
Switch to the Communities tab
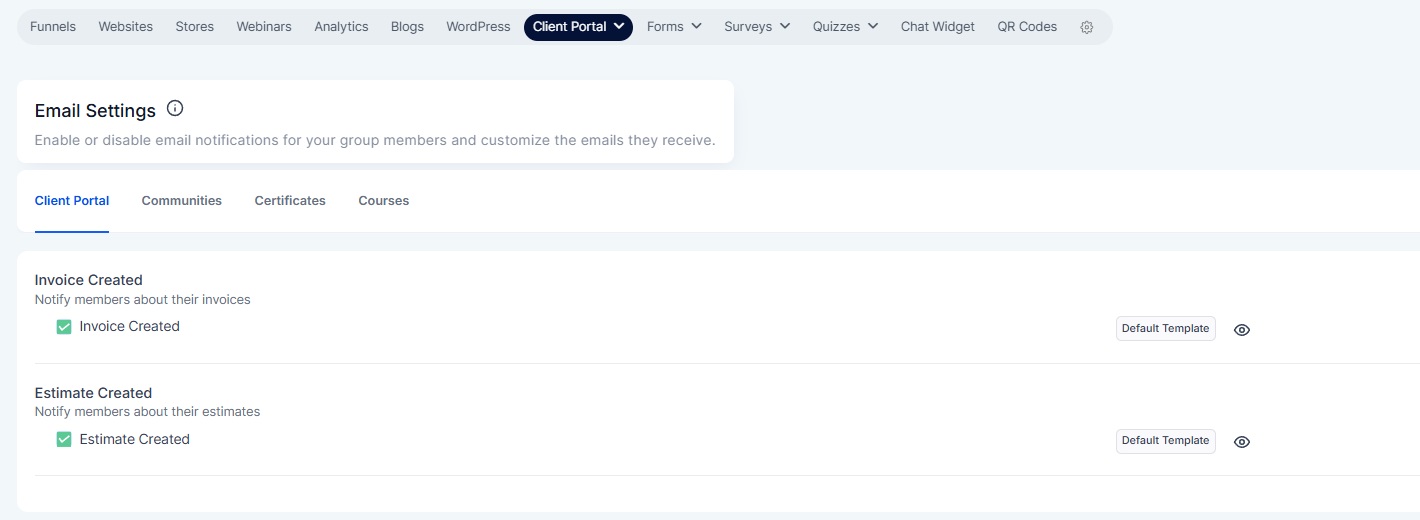(x=182, y=201)
